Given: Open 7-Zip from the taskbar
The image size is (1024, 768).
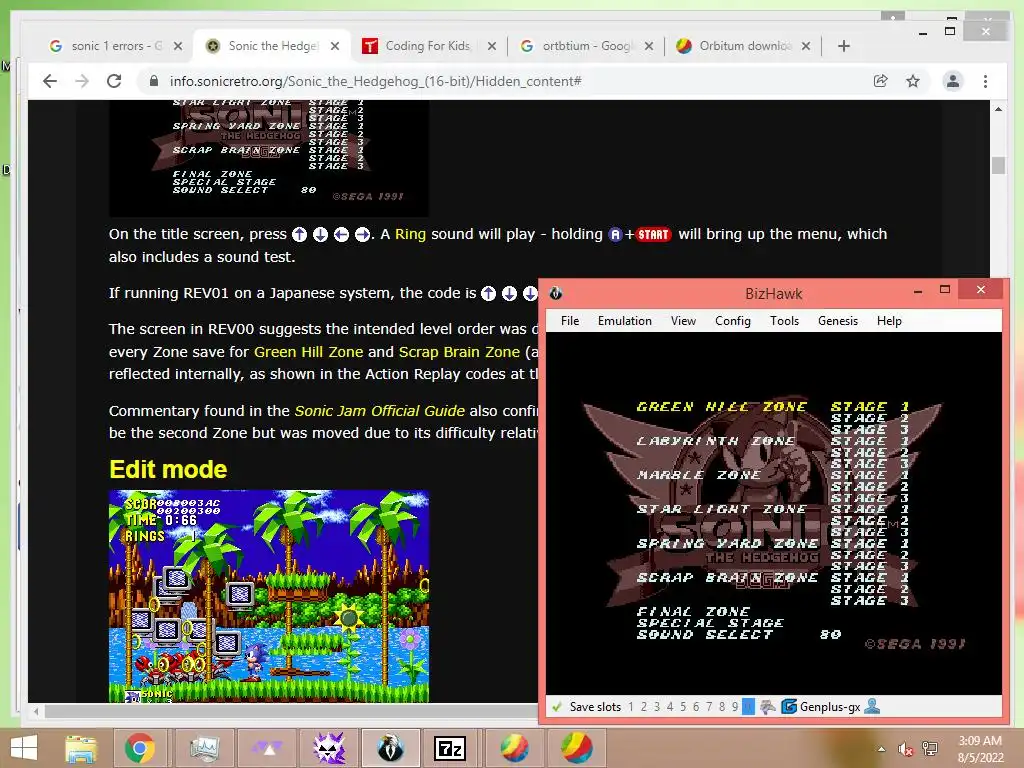Looking at the screenshot, I should click(451, 748).
